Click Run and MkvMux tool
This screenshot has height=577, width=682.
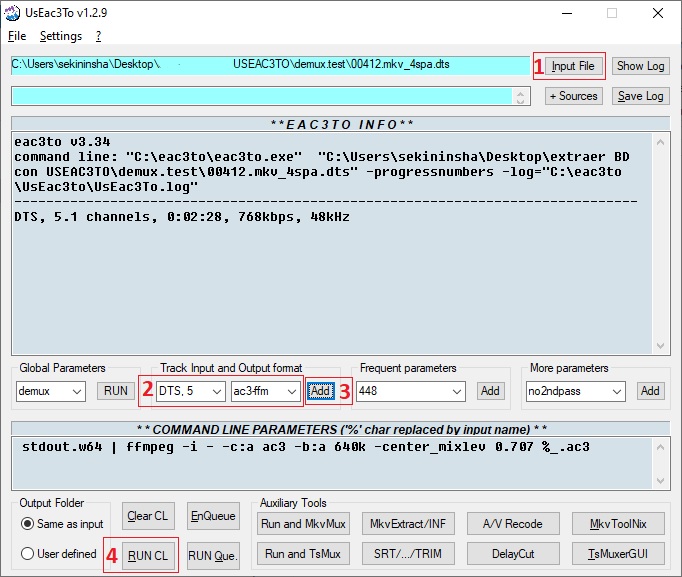[x=303, y=524]
